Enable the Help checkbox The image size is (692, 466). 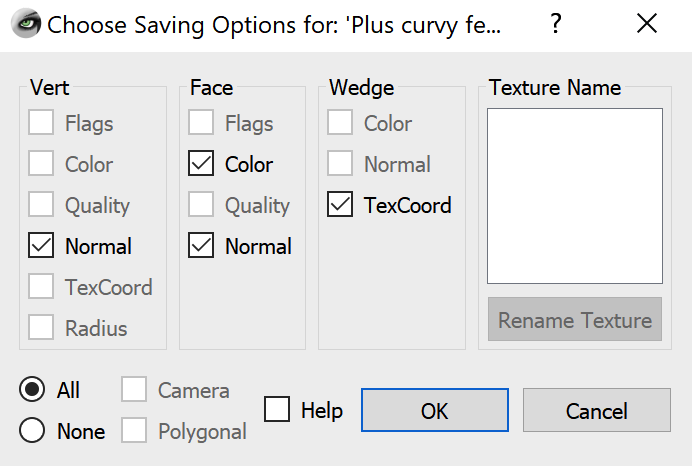pyautogui.click(x=278, y=410)
